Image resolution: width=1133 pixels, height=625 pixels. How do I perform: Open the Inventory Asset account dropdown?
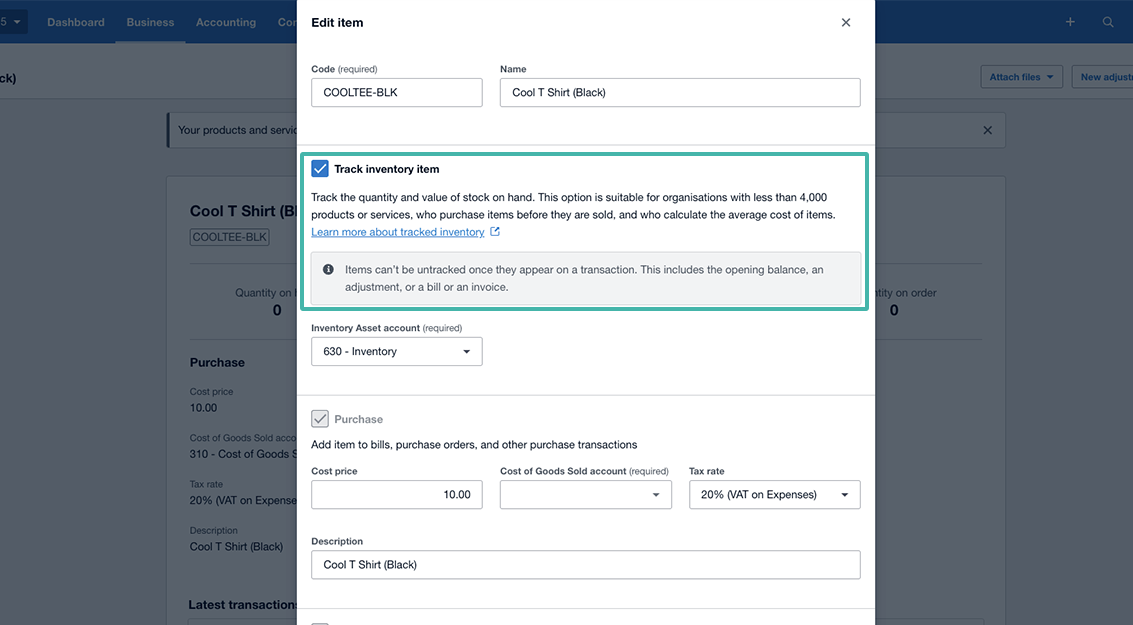coord(397,352)
